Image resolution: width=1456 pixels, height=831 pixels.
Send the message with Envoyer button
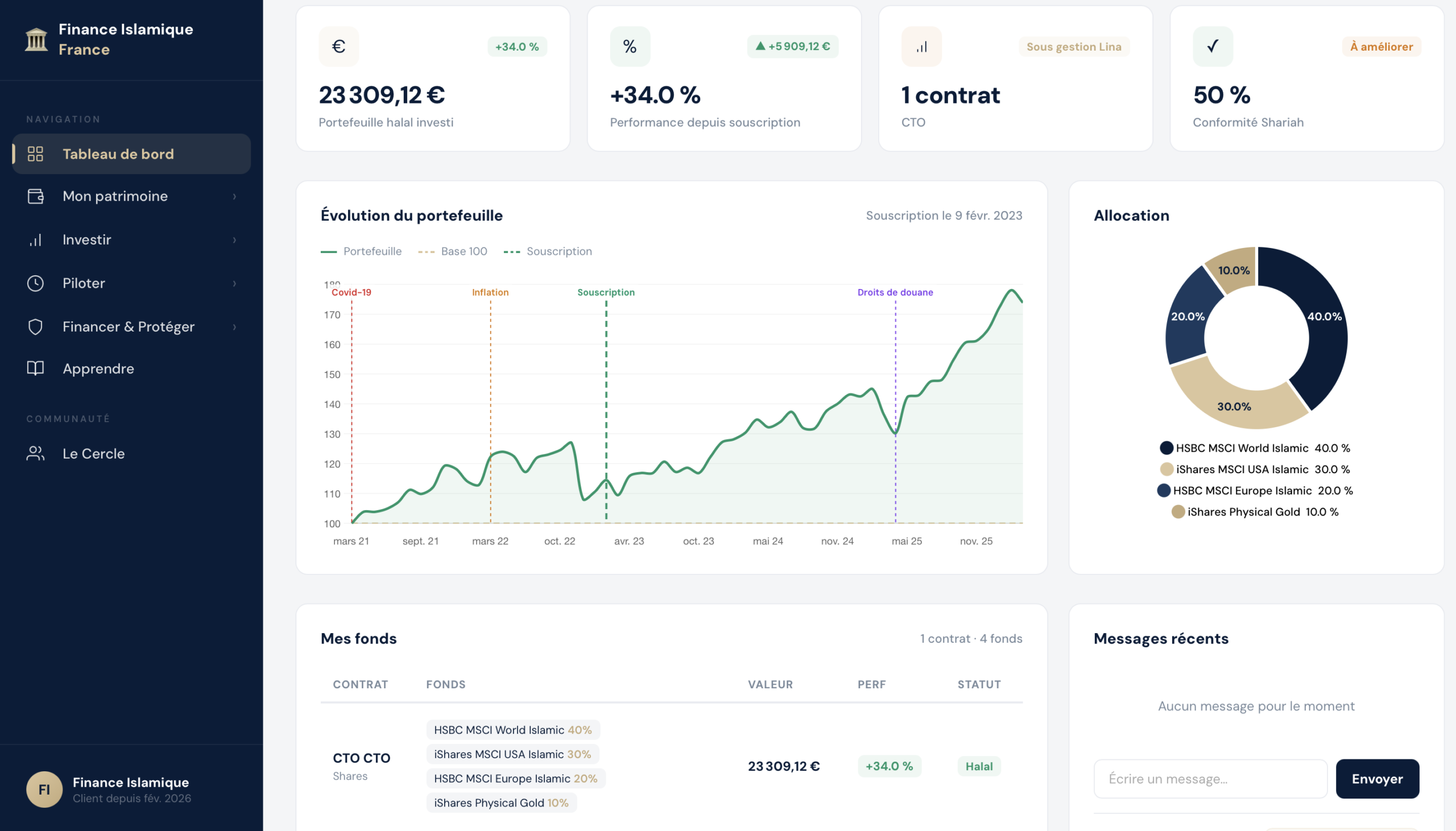click(1378, 779)
